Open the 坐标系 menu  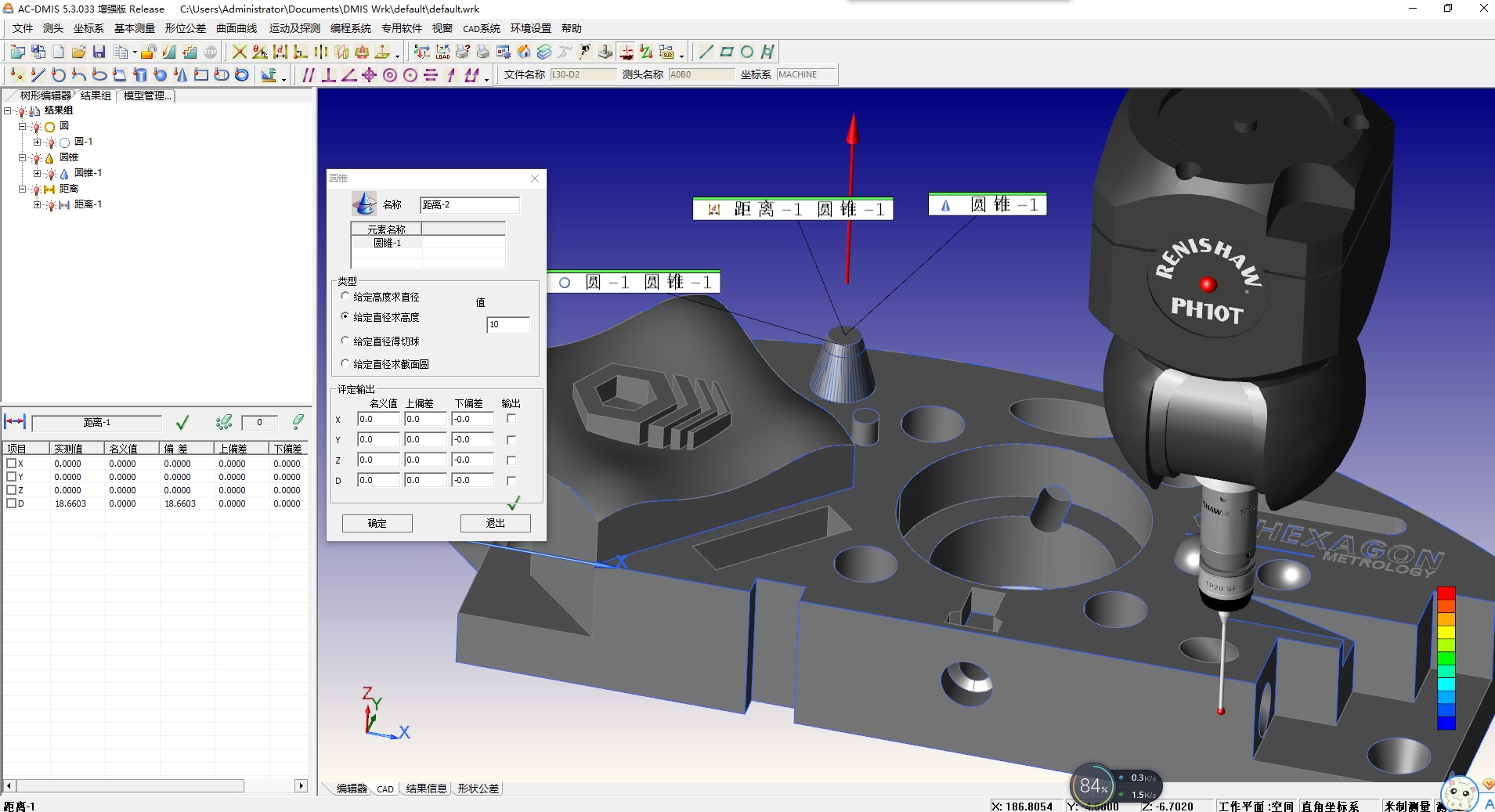pyautogui.click(x=88, y=28)
